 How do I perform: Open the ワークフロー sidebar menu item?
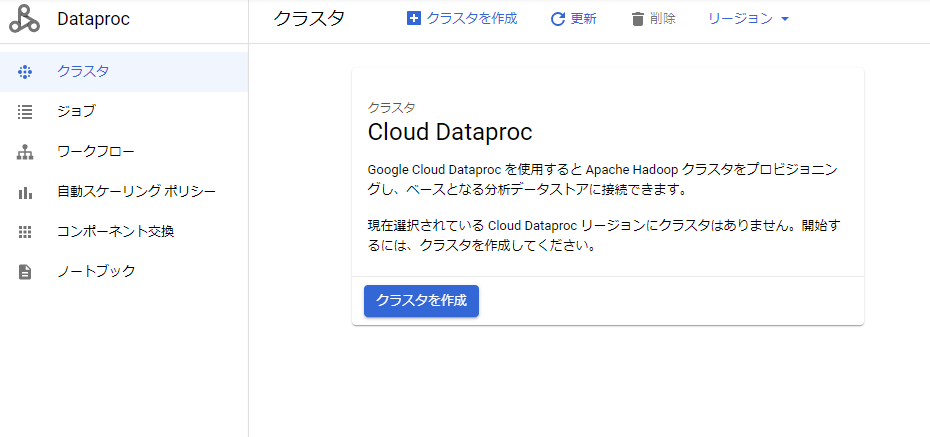pos(124,152)
